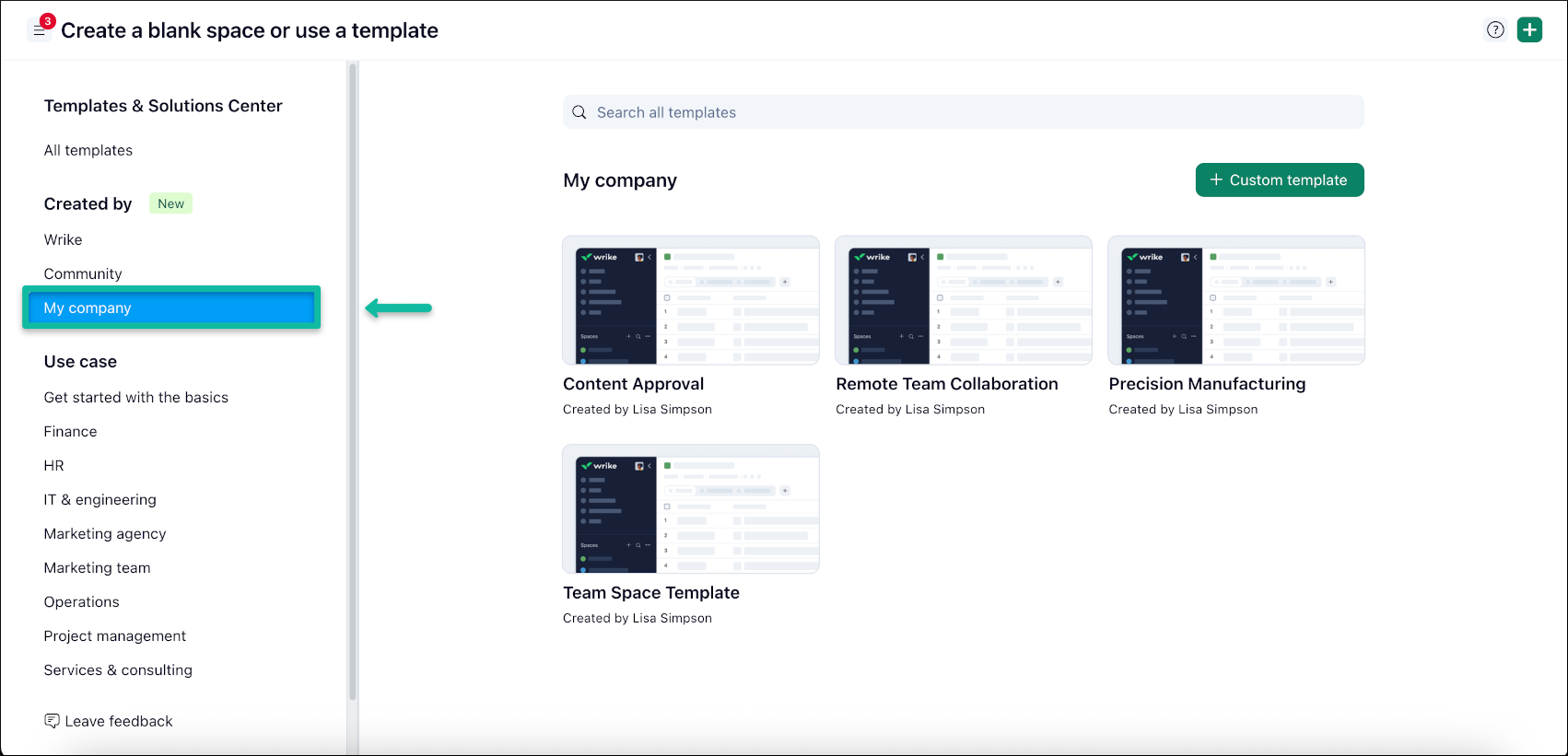Screen dimensions: 1568x756
Task: Filter templates created by Wrike
Action: (x=63, y=239)
